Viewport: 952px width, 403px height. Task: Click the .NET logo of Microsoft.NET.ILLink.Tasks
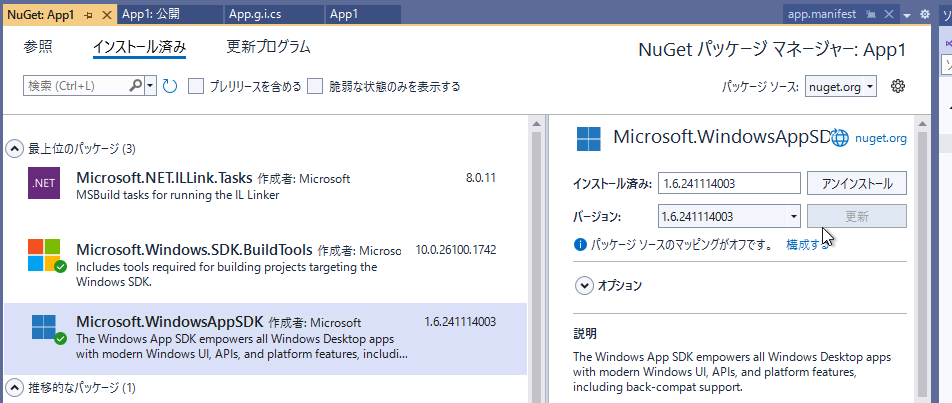tap(44, 183)
